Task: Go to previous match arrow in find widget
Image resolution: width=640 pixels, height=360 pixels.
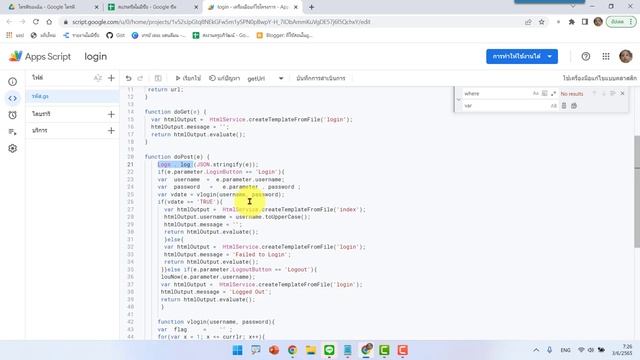Action: tap(594, 93)
